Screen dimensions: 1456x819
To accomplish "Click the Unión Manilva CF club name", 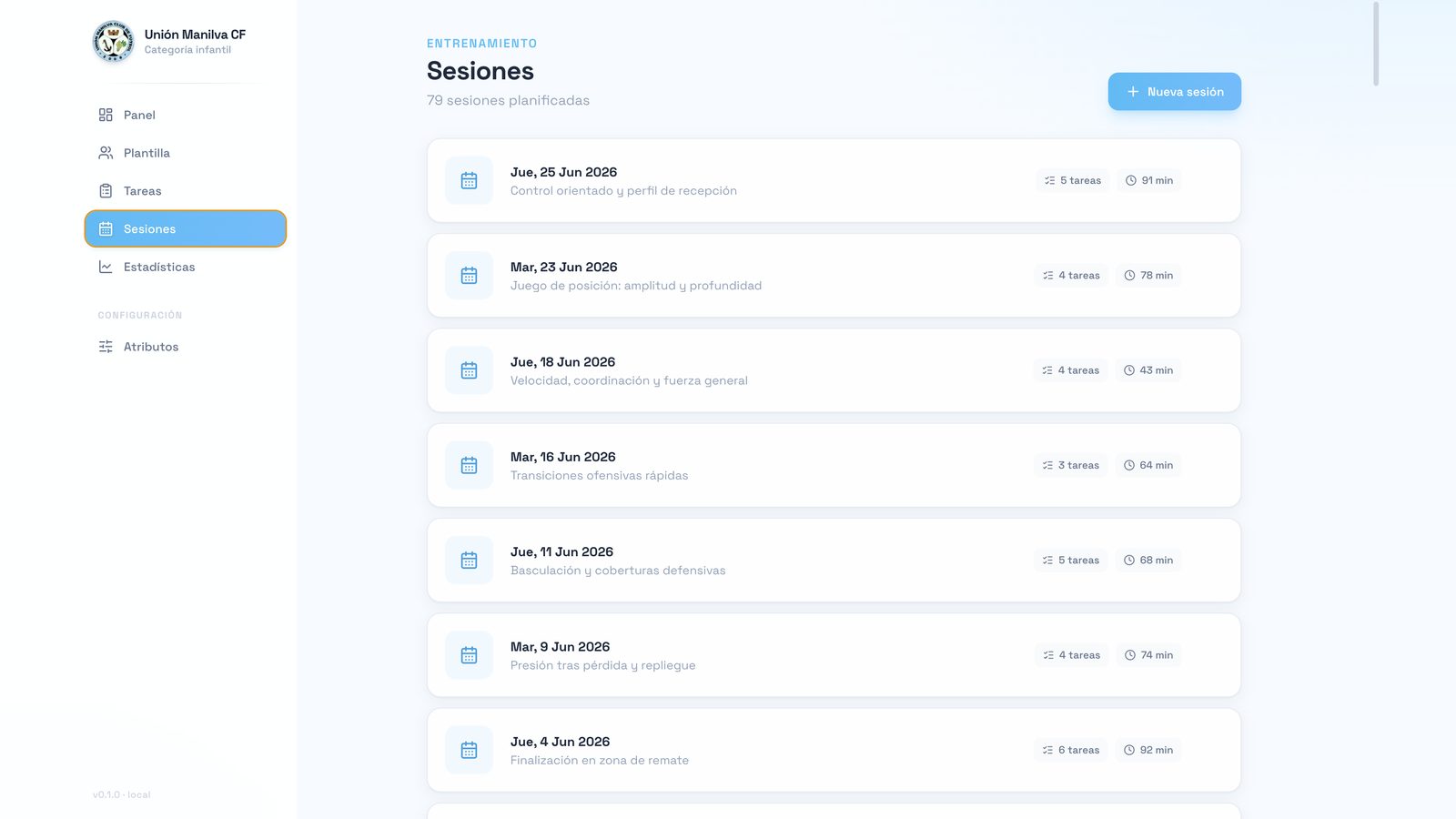I will tap(195, 35).
